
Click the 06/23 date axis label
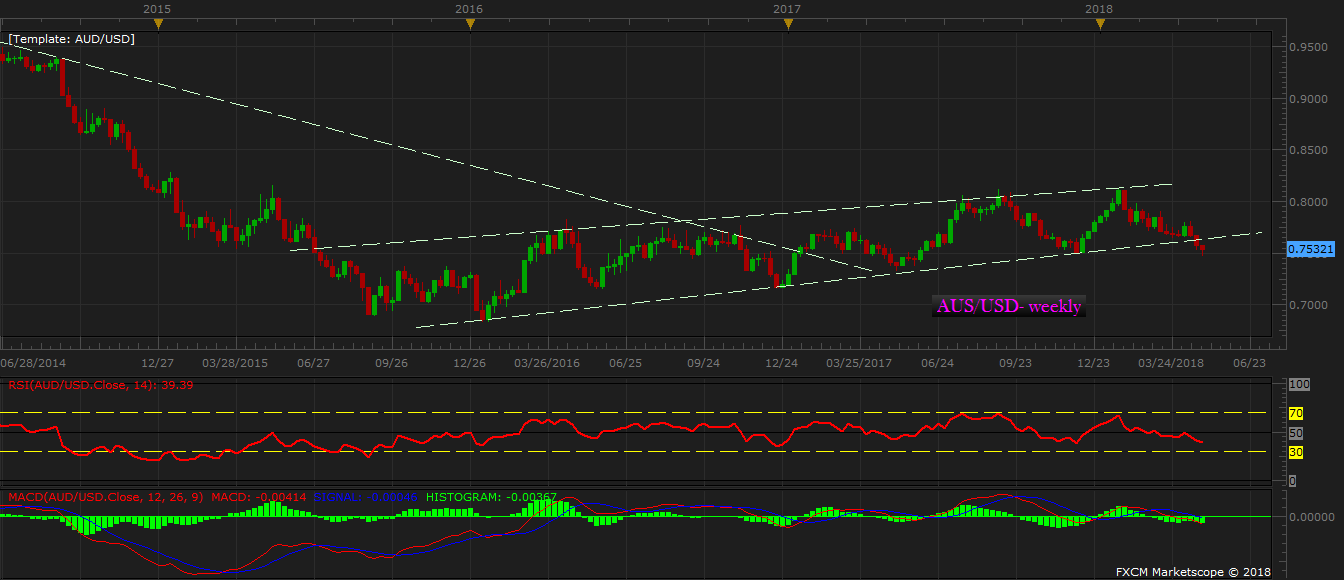click(1250, 363)
